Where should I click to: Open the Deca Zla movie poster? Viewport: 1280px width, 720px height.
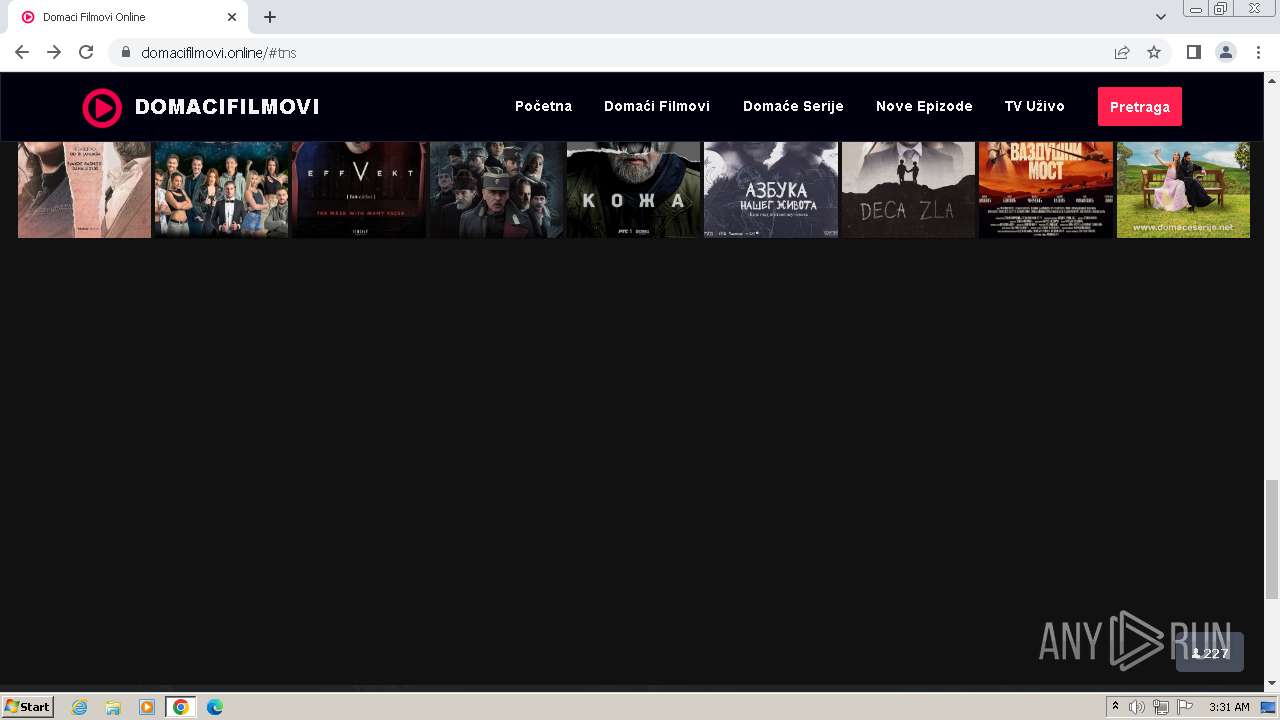[x=908, y=190]
